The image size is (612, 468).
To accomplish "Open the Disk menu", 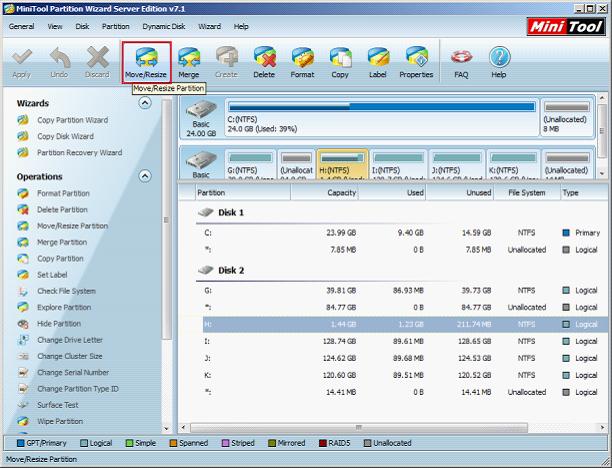I will (82, 27).
